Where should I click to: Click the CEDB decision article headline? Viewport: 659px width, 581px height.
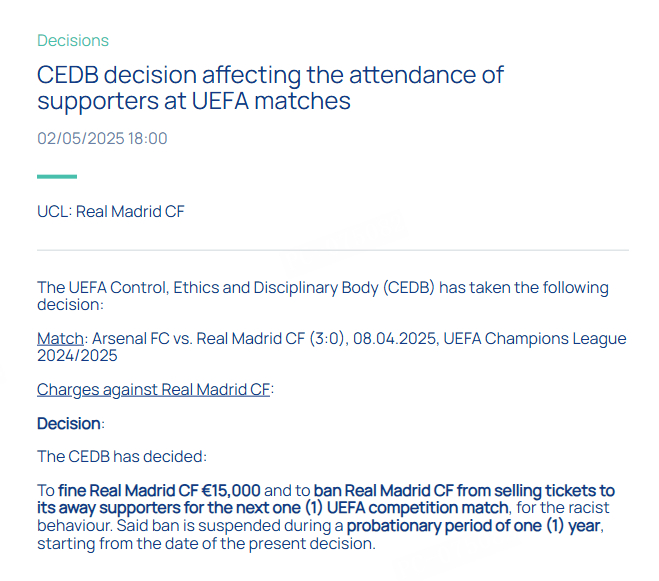point(270,88)
